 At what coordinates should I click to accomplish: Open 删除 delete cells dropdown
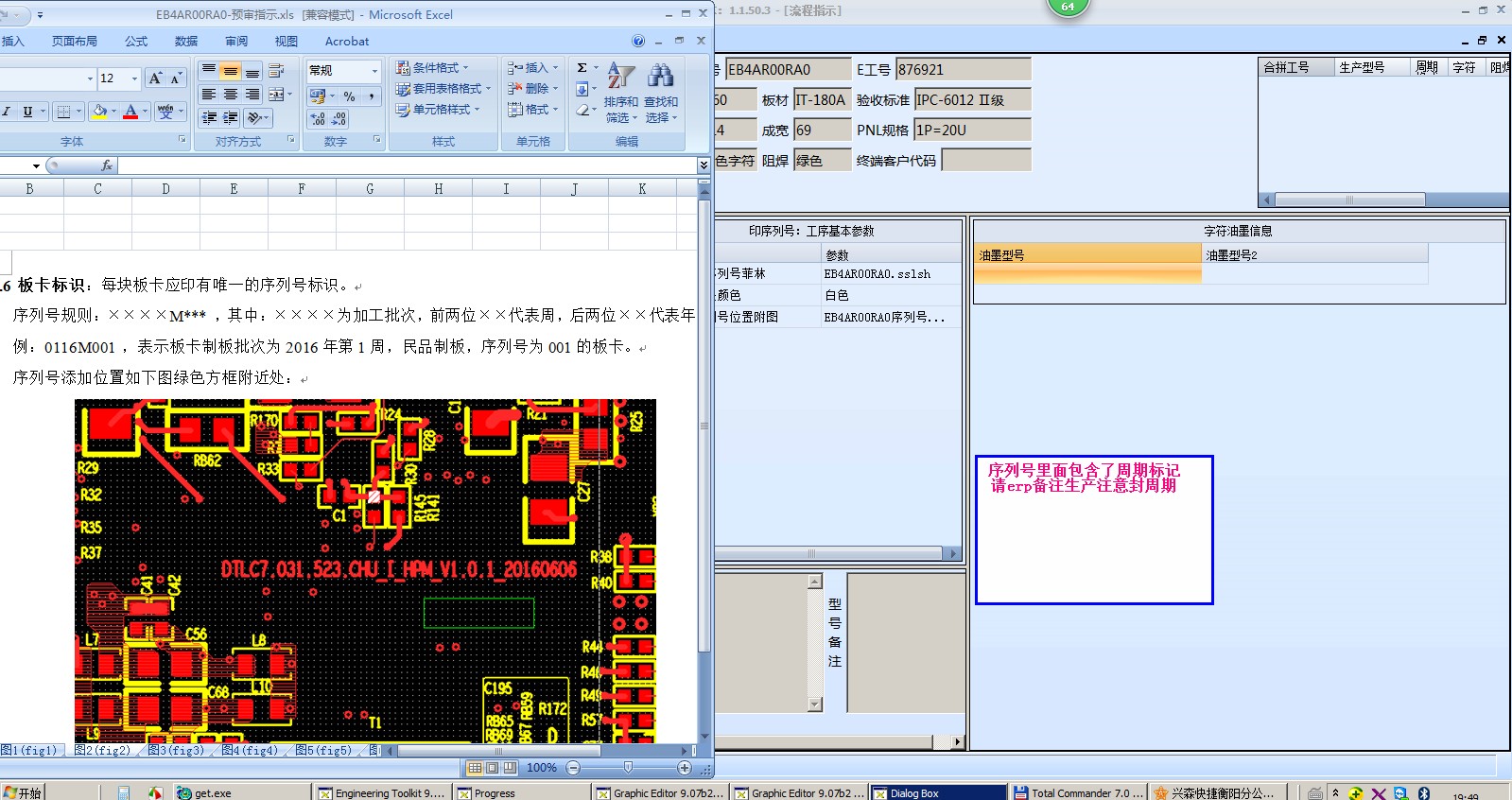[x=532, y=89]
